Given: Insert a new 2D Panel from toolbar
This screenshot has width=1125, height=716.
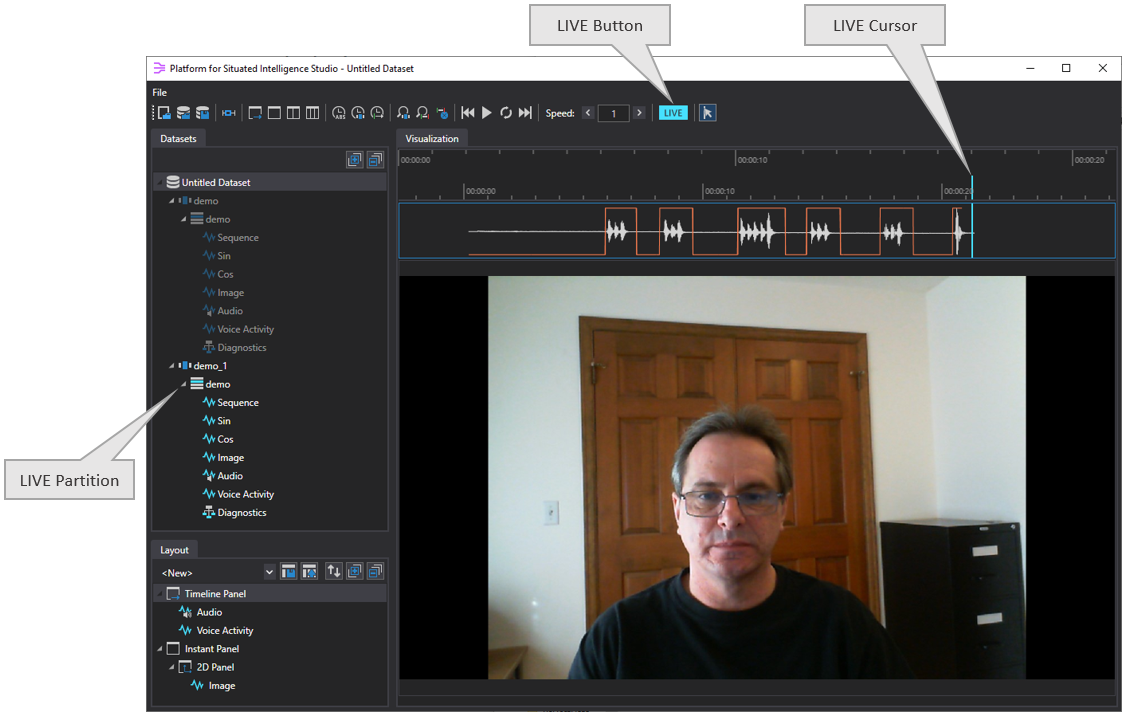Looking at the screenshot, I should [274, 112].
